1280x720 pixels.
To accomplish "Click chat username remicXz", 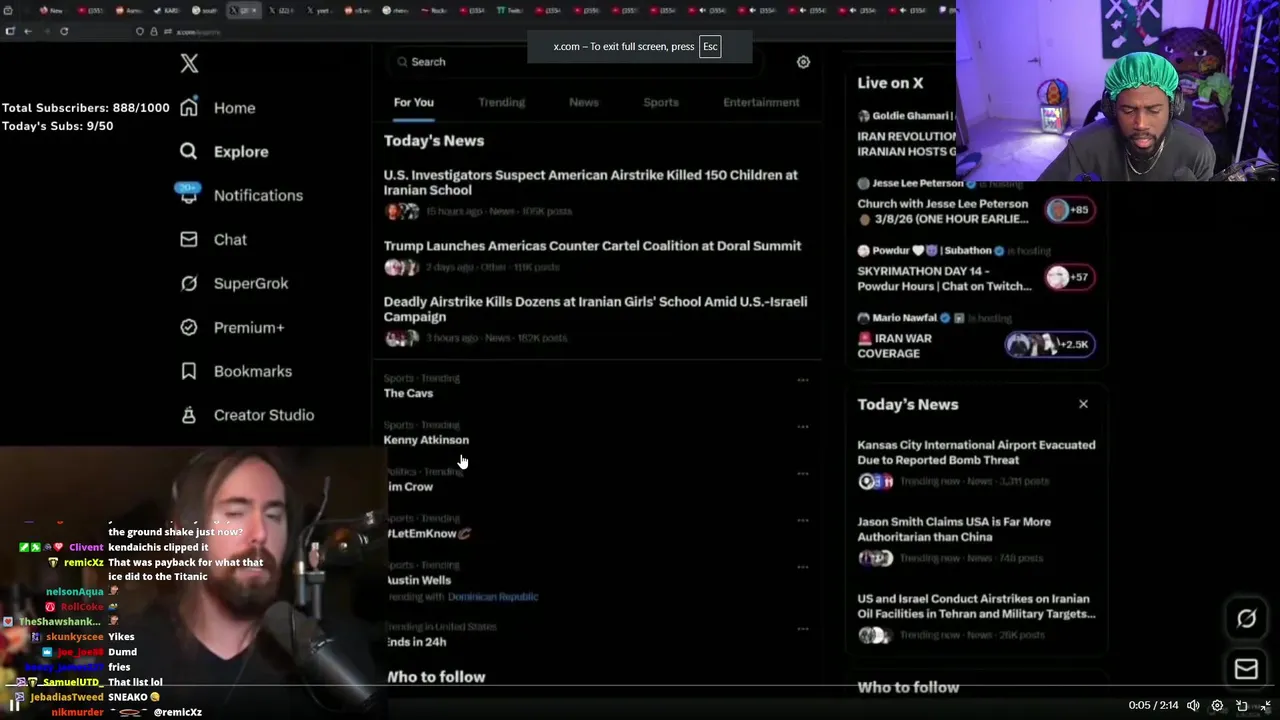I will [84, 563].
